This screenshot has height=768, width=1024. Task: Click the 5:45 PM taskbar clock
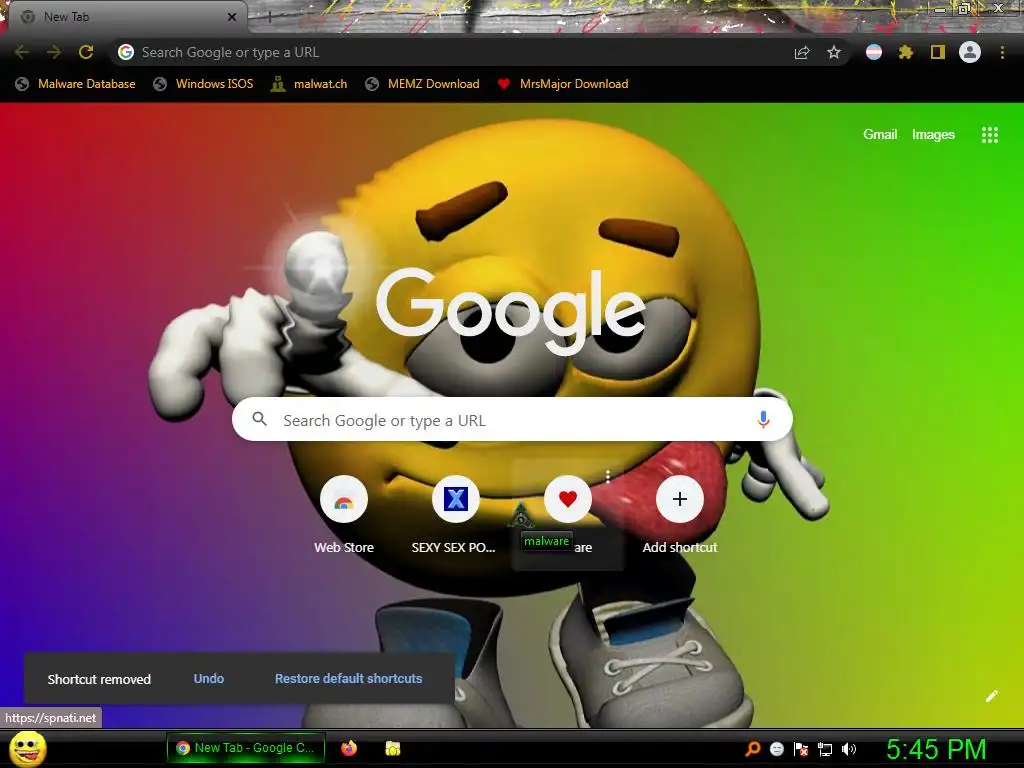coord(936,749)
